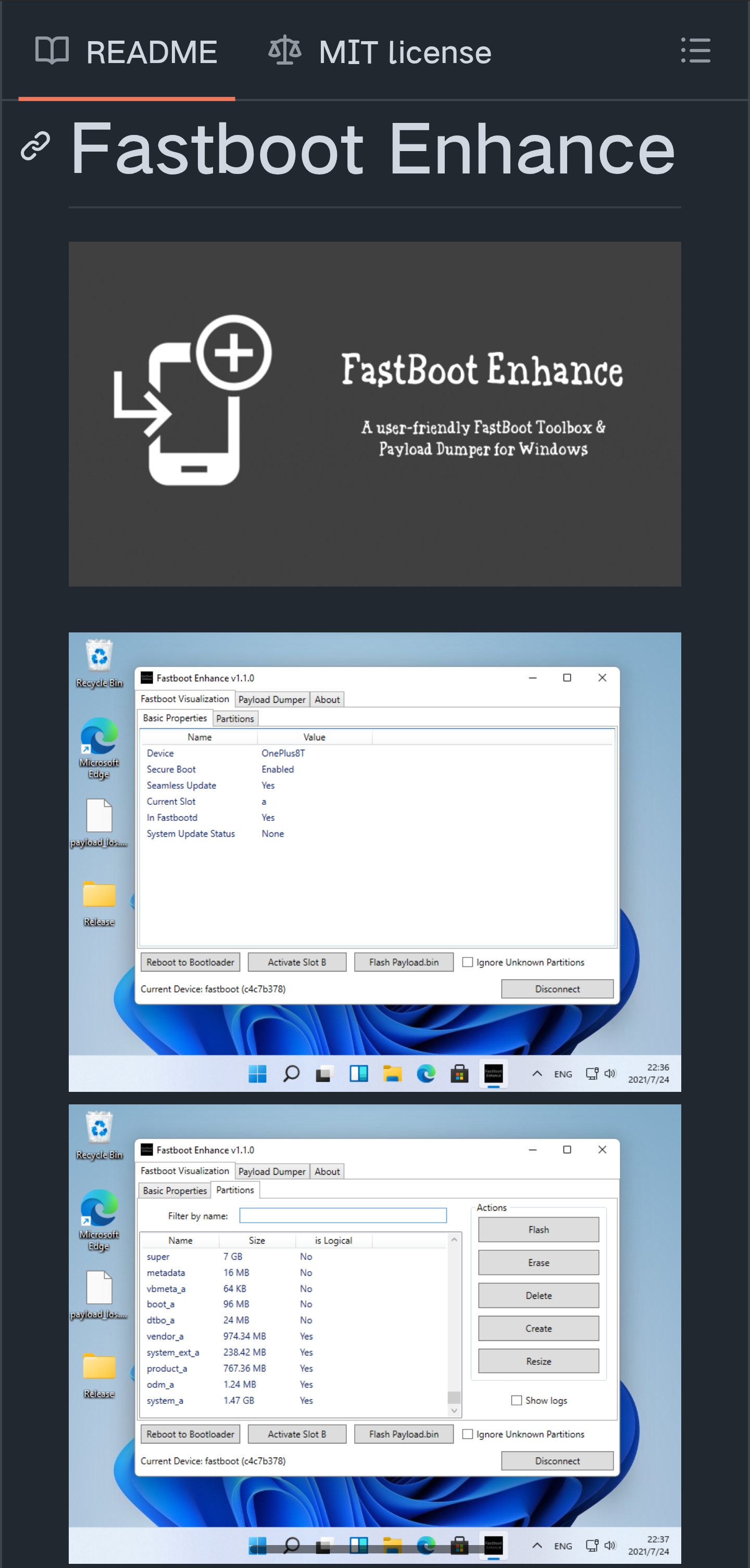Click the anchor link icon beside Fastboot Enhance heading
The image size is (750, 1568).
coord(35,146)
